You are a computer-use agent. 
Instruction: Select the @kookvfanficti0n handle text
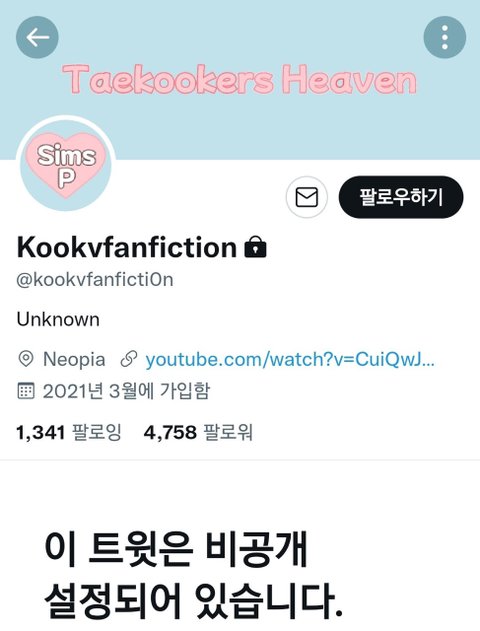tap(95, 280)
